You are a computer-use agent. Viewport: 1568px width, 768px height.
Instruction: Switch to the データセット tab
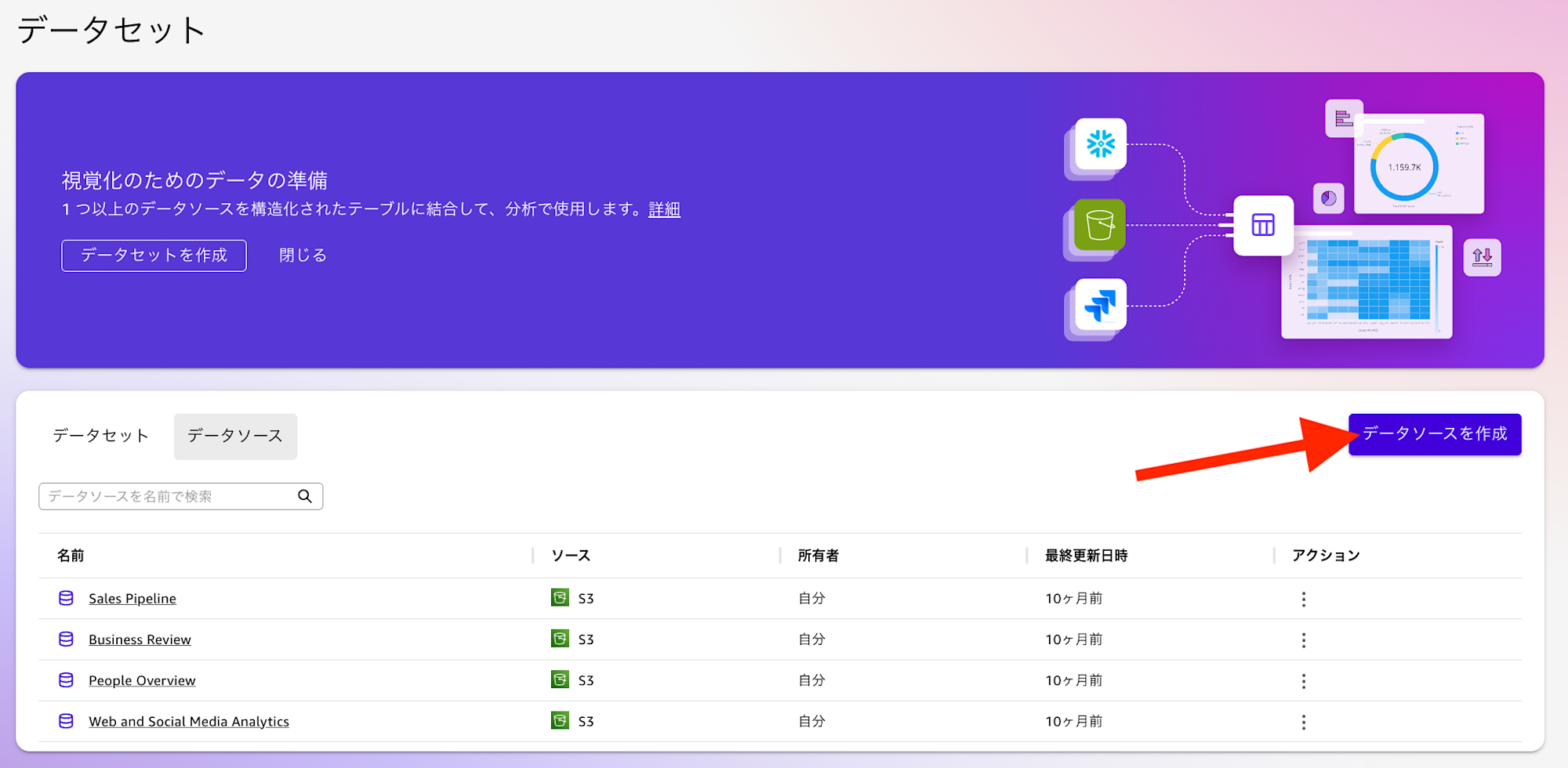click(x=100, y=437)
